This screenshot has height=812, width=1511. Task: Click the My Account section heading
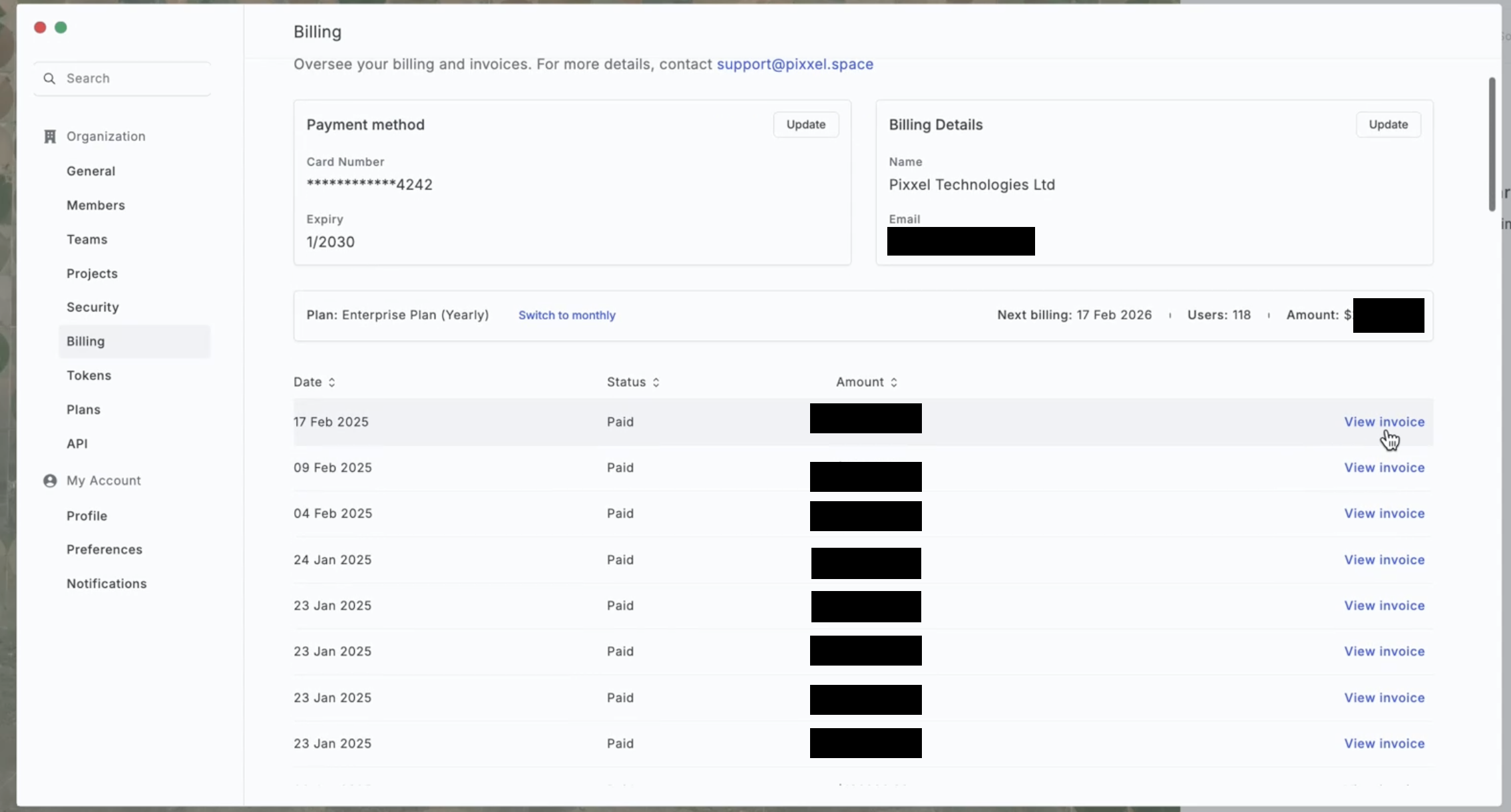click(103, 481)
